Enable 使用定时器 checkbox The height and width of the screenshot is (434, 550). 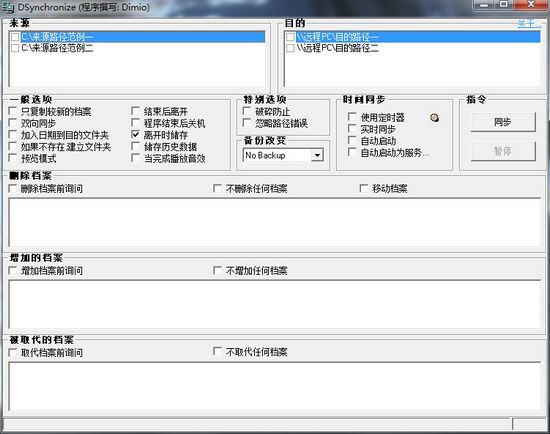(352, 117)
